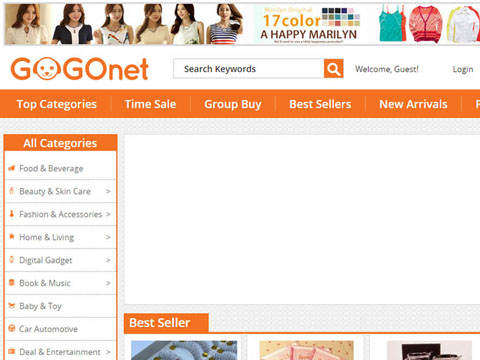Expand the Beauty & Skin Care submenu arrow

[108, 191]
